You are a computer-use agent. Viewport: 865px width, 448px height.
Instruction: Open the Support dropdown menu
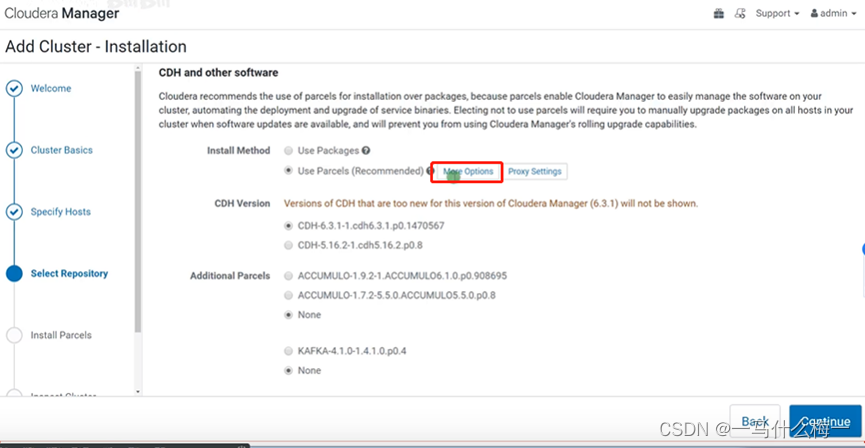point(777,14)
